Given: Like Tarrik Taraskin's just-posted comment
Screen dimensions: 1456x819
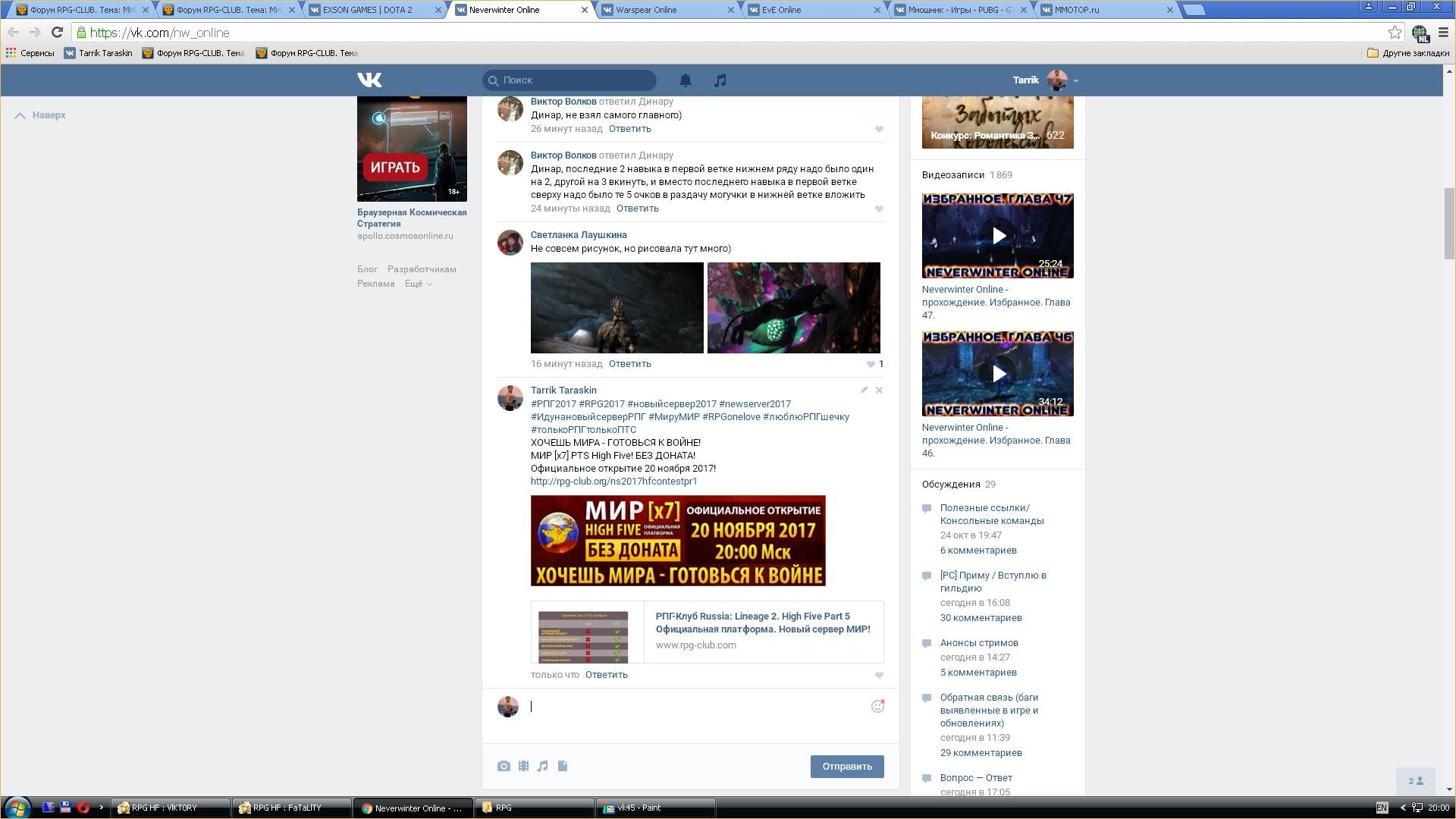Looking at the screenshot, I should click(879, 675).
